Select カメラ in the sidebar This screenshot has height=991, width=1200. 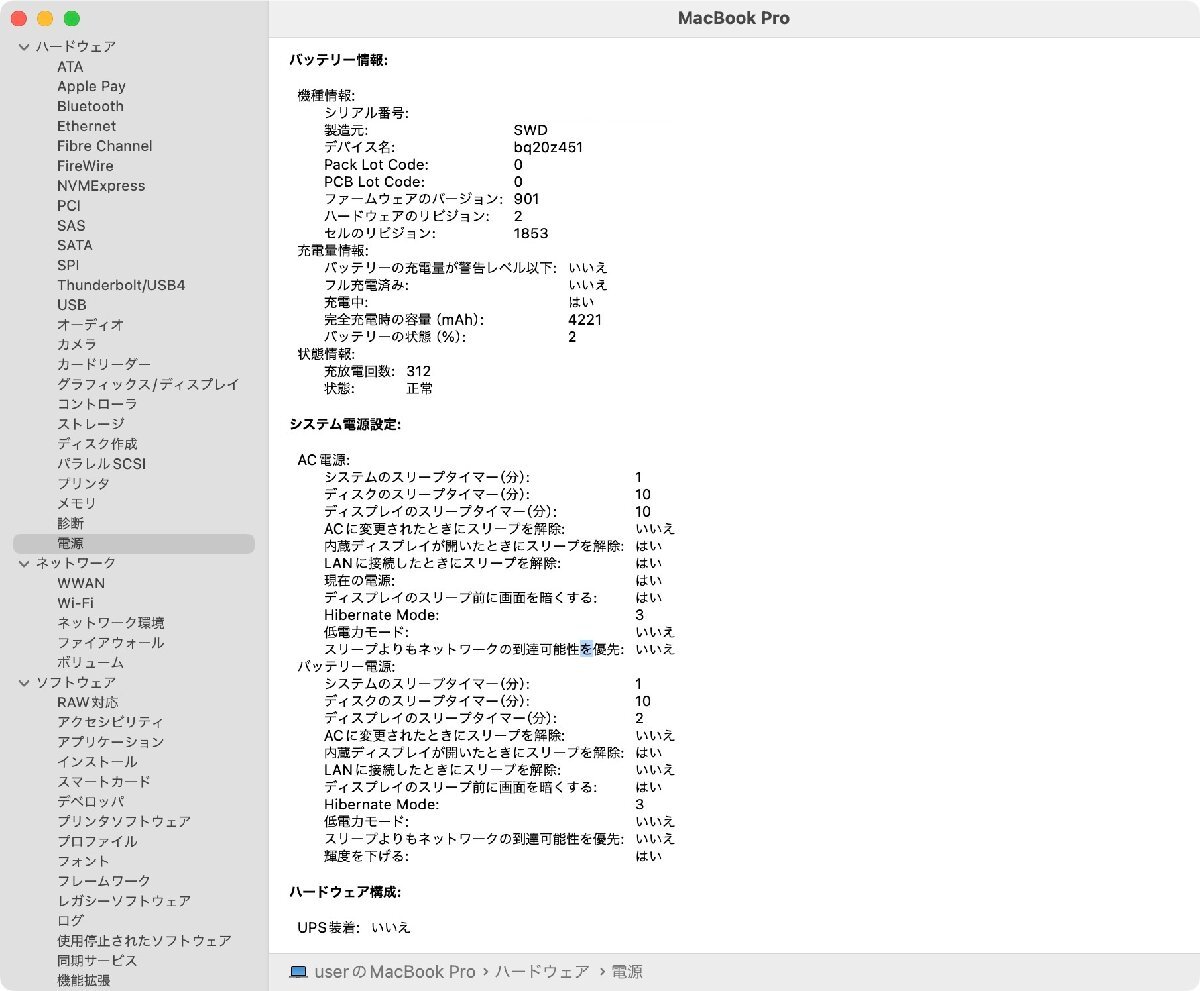click(77, 344)
